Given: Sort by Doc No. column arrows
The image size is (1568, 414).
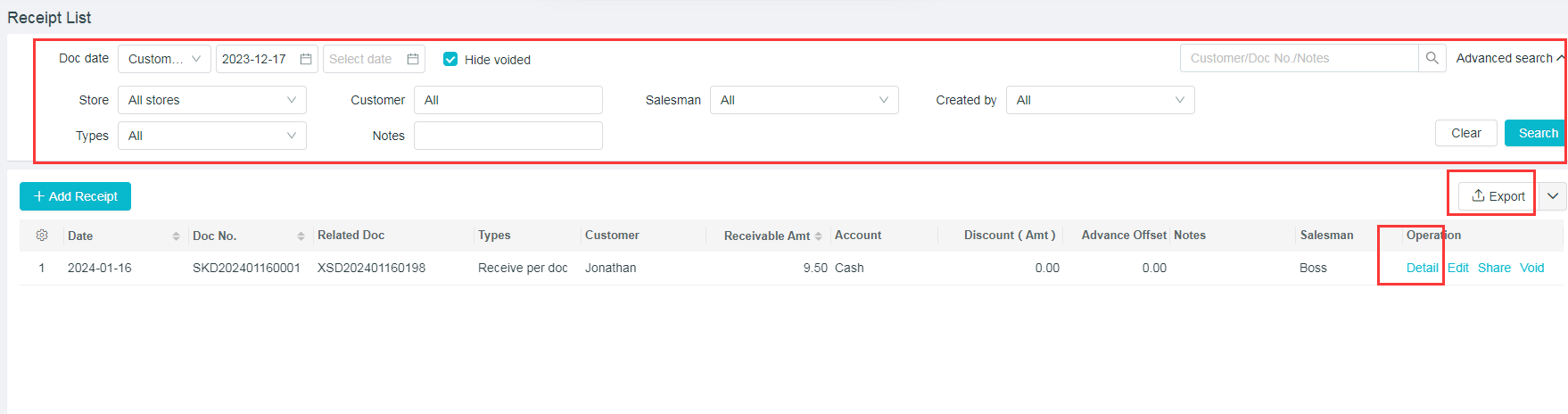Looking at the screenshot, I should point(301,236).
